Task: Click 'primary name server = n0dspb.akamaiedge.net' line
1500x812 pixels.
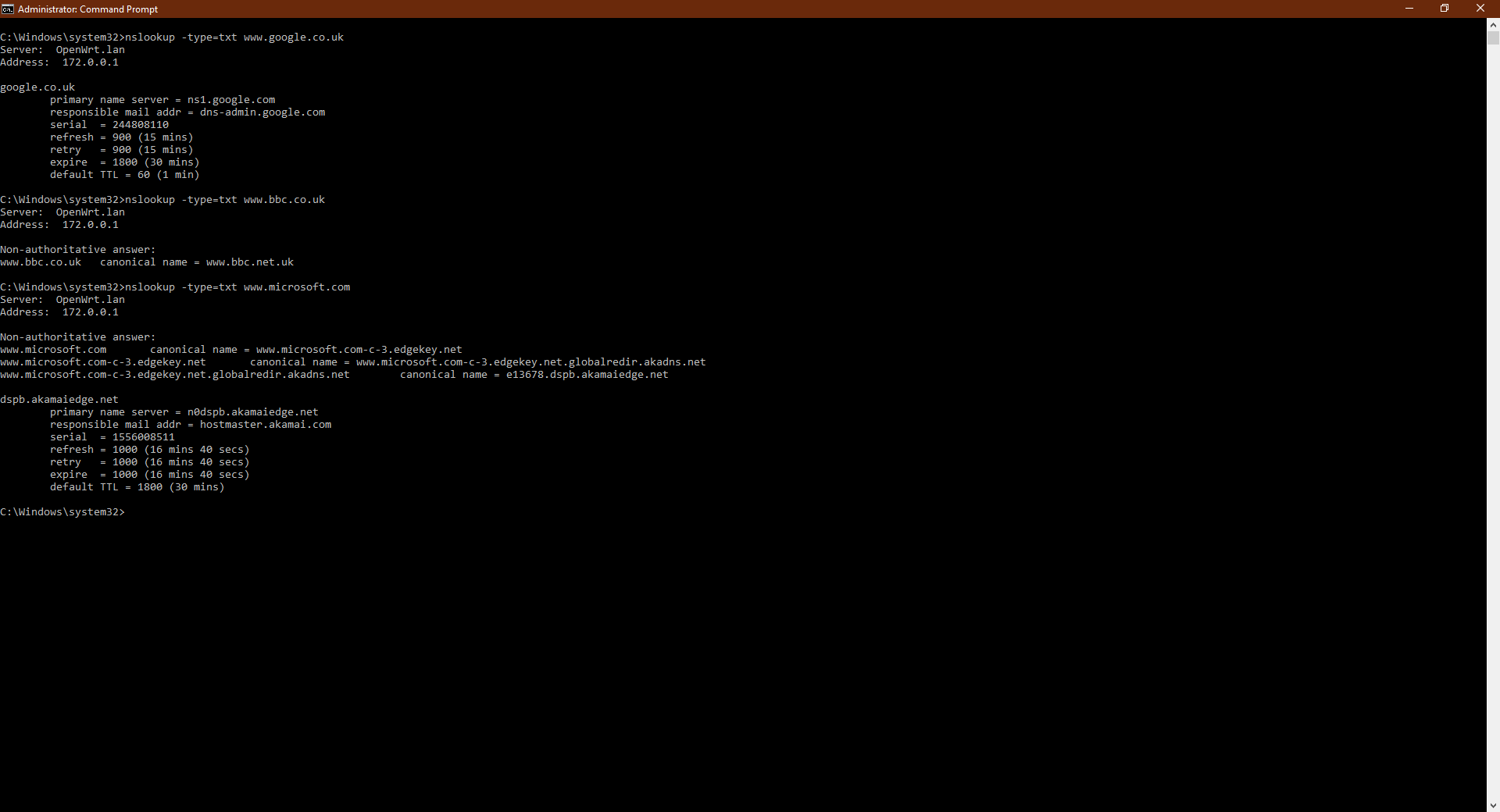Action: tap(184, 412)
